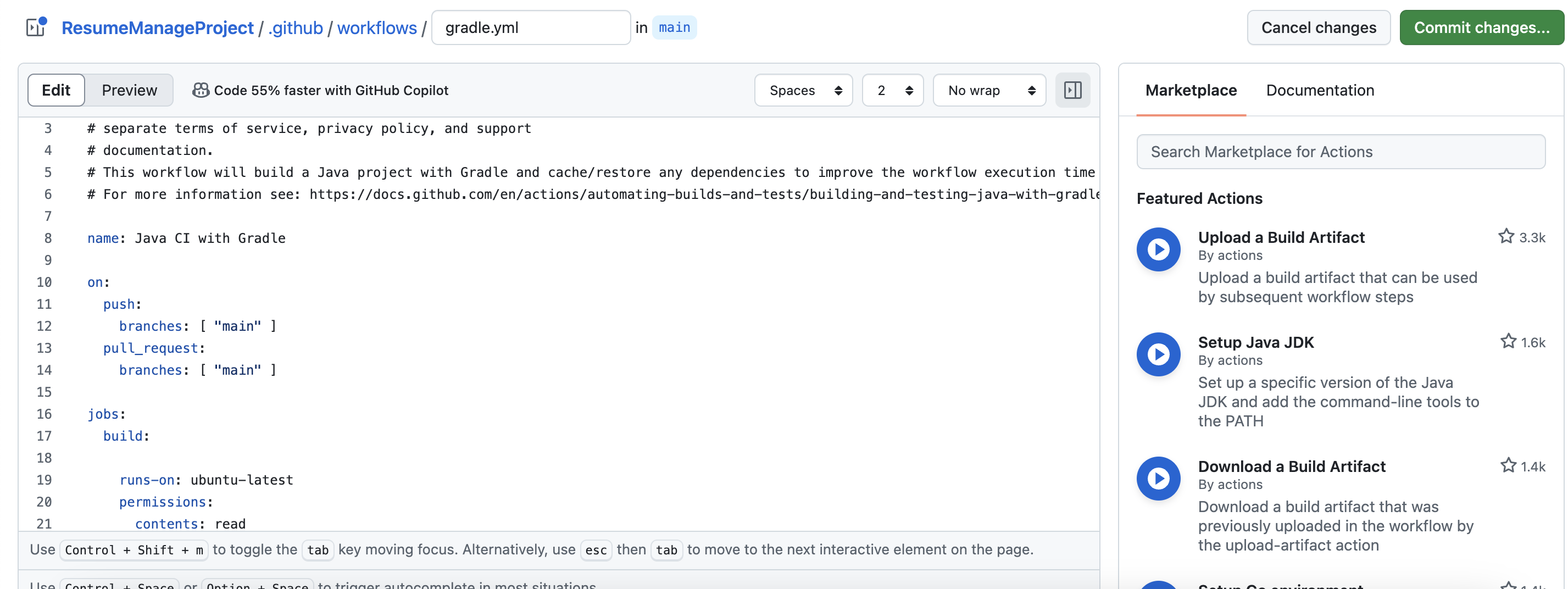Open the workflows breadcrumb link

[x=377, y=27]
